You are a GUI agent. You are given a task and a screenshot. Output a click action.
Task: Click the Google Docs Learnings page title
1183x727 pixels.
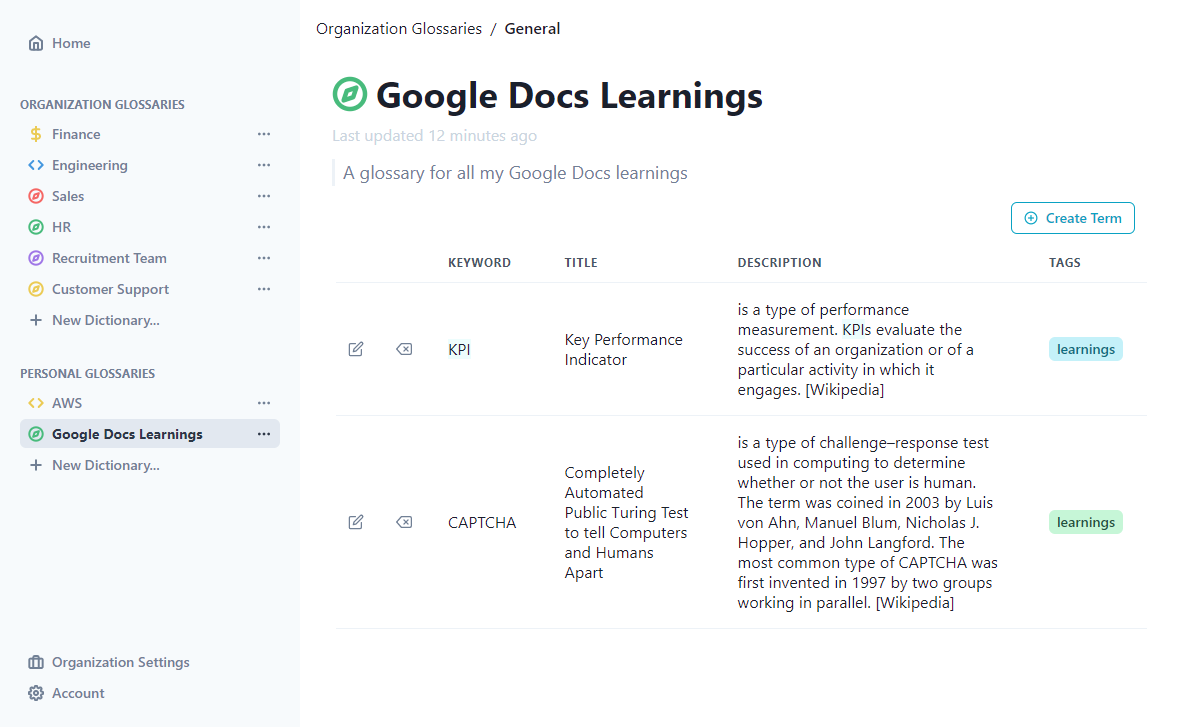(x=569, y=96)
